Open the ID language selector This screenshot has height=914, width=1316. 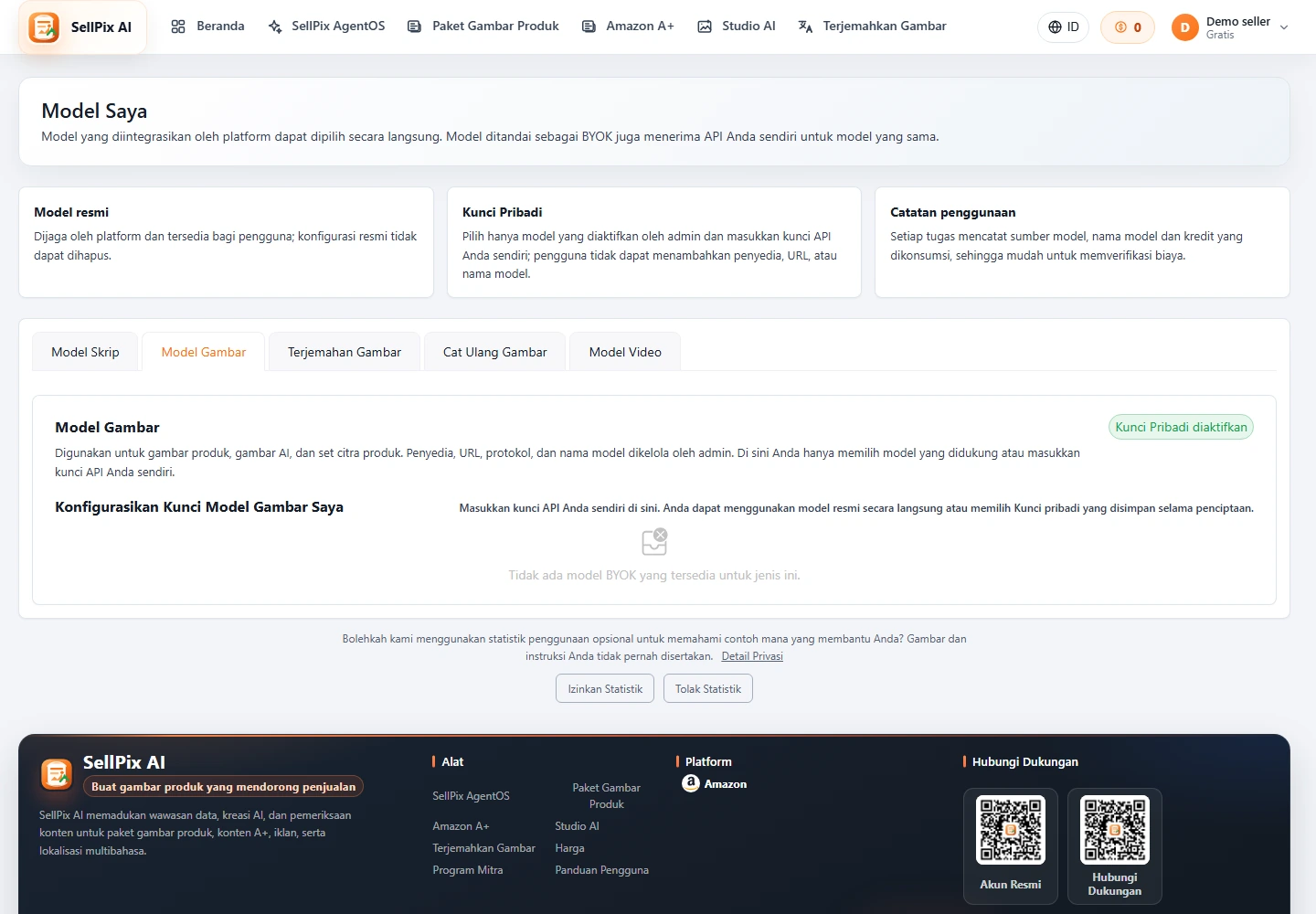pos(1064,27)
